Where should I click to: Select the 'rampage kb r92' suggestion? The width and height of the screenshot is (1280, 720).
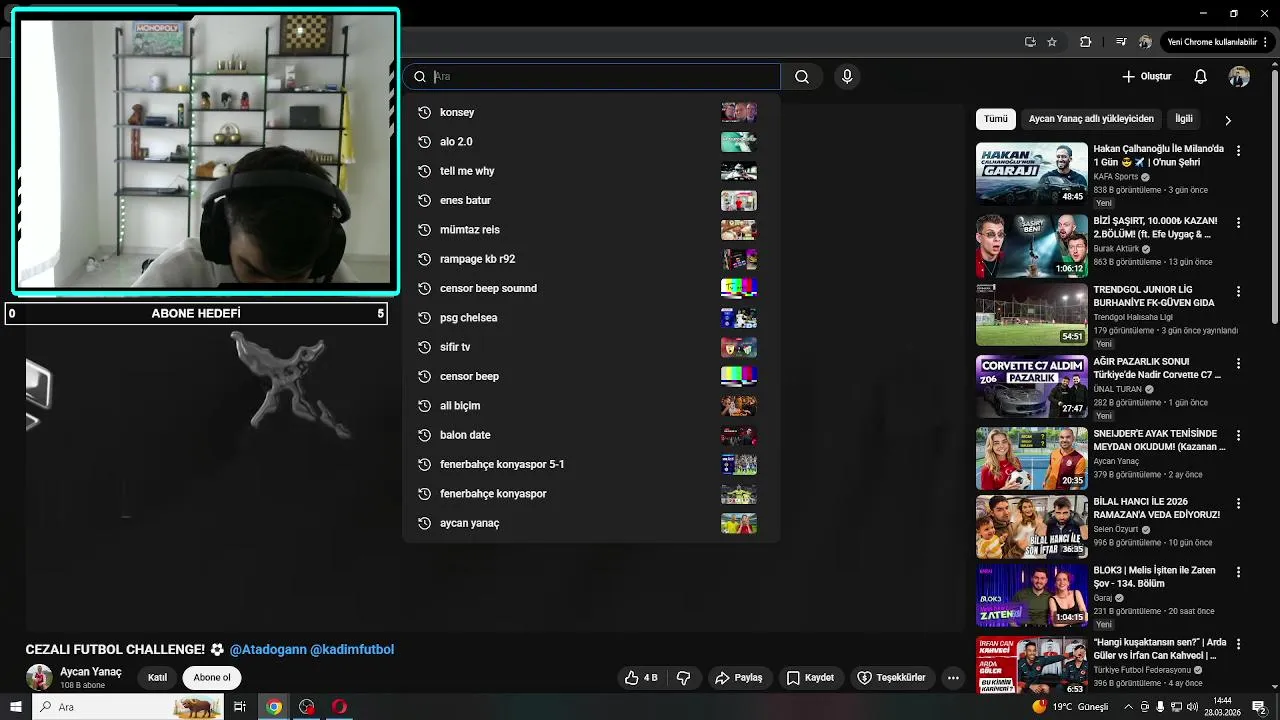pos(591,259)
